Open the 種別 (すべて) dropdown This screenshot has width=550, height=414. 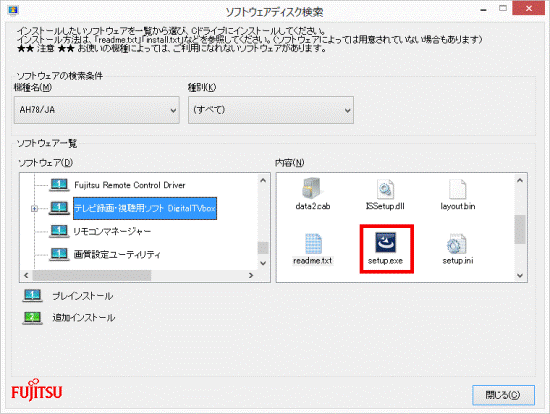pos(271,110)
